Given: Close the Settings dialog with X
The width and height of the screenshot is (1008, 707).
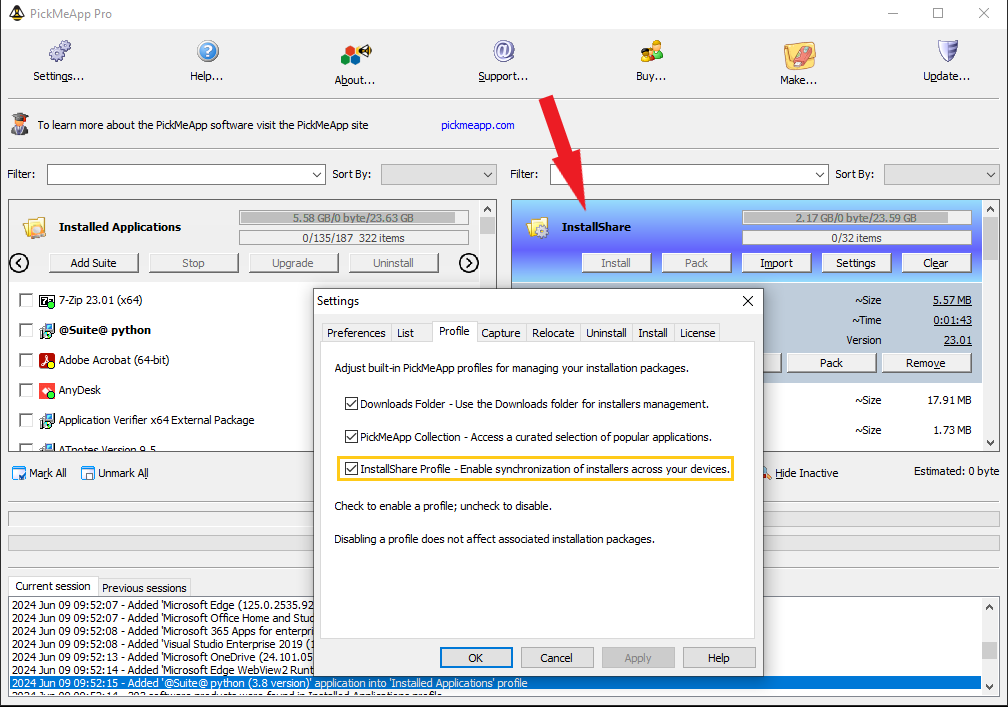Looking at the screenshot, I should click(748, 301).
